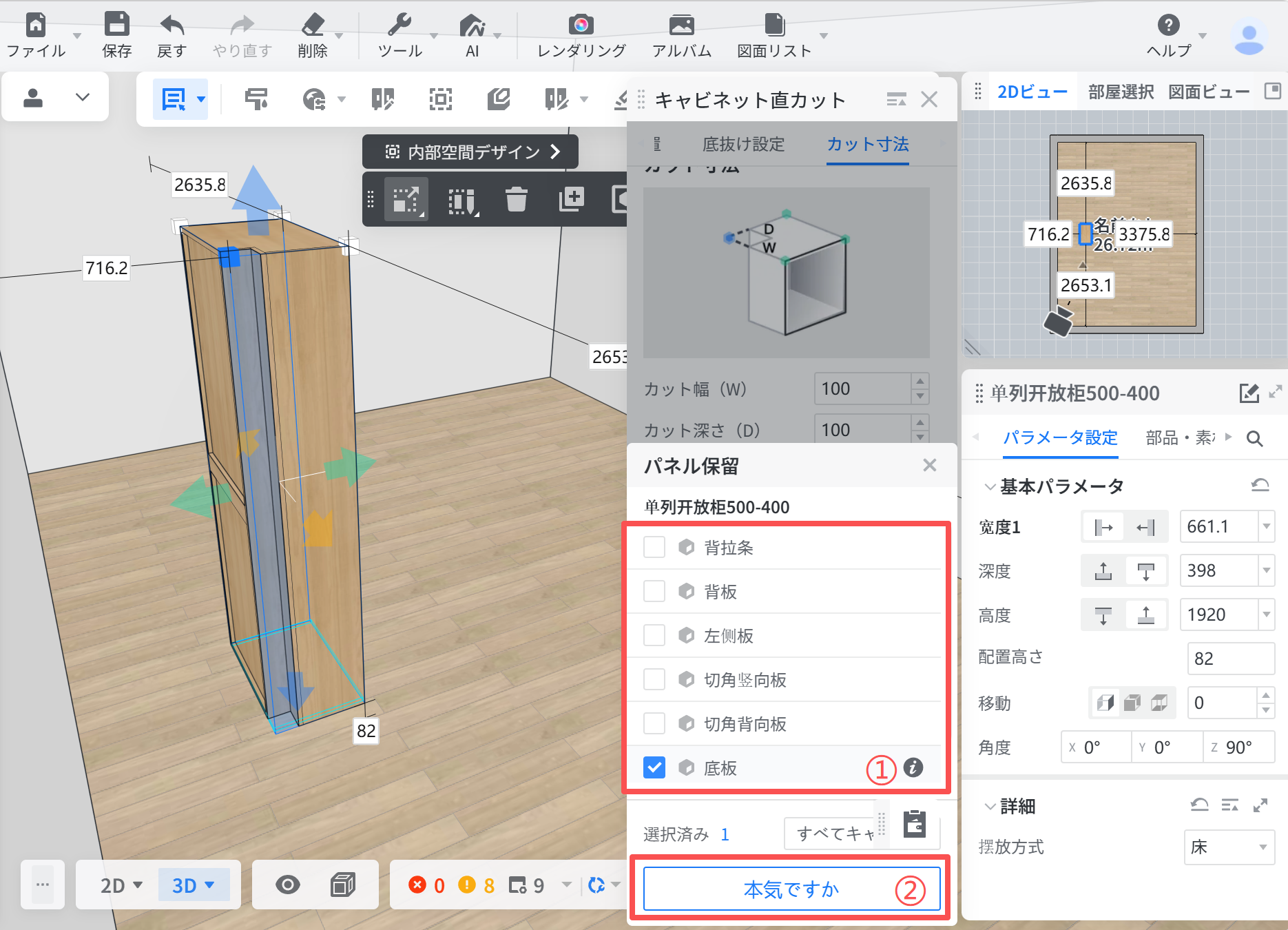Close the パネル保留 dialog
Viewport: 1288px width, 930px height.
tap(929, 465)
